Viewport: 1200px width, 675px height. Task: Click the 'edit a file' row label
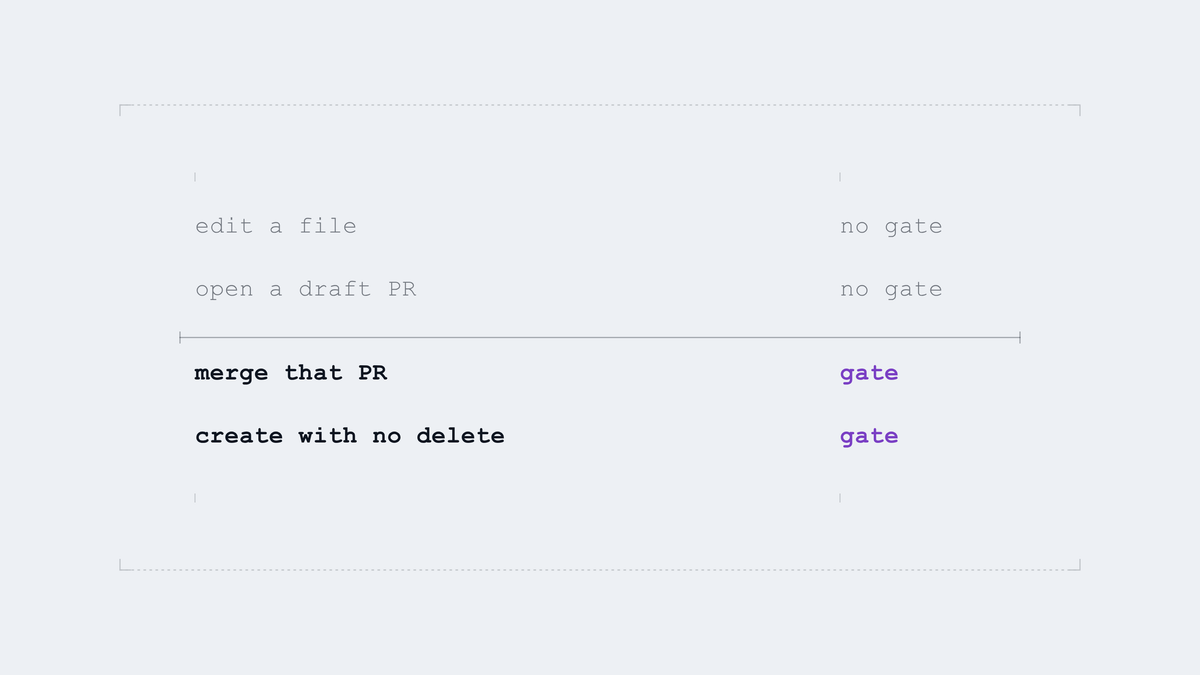point(276,226)
